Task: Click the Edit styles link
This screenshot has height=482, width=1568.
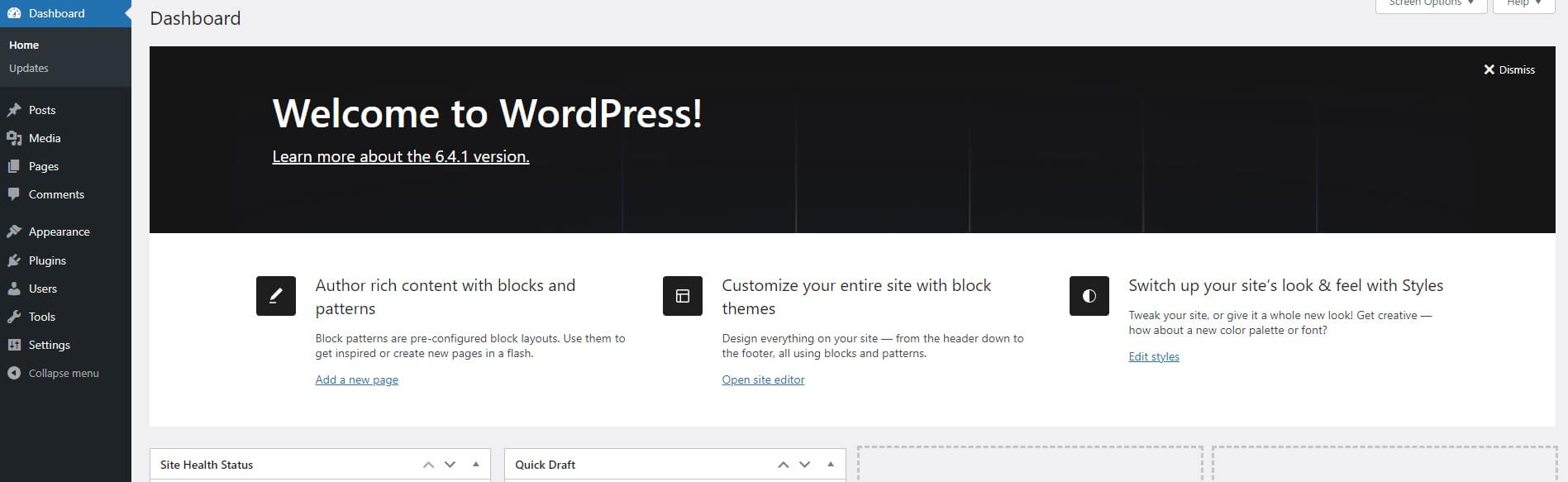Action: click(x=1154, y=356)
